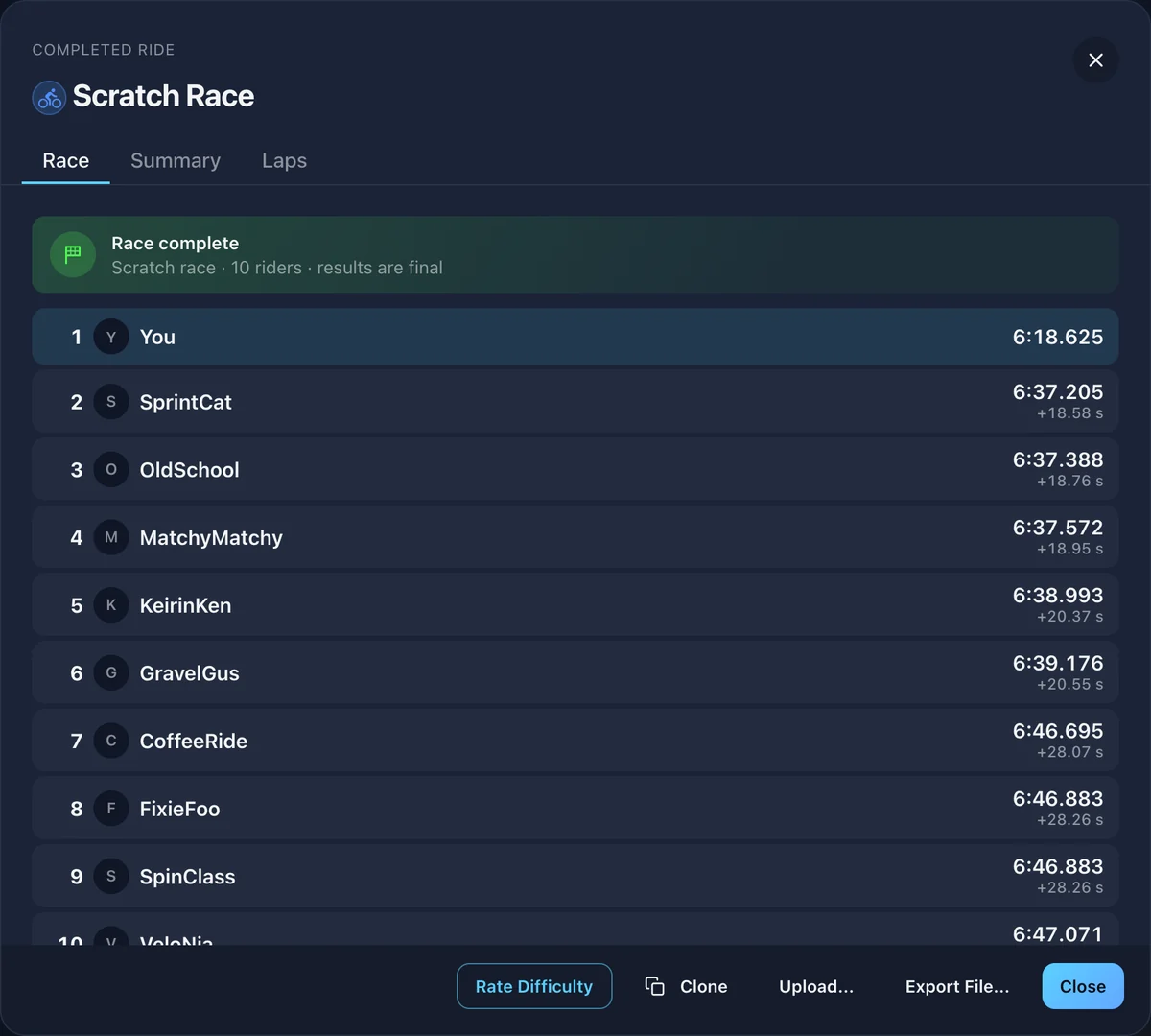The height and width of the screenshot is (1036, 1151).
Task: Click SpinClass's S avatar
Action: coord(111,877)
